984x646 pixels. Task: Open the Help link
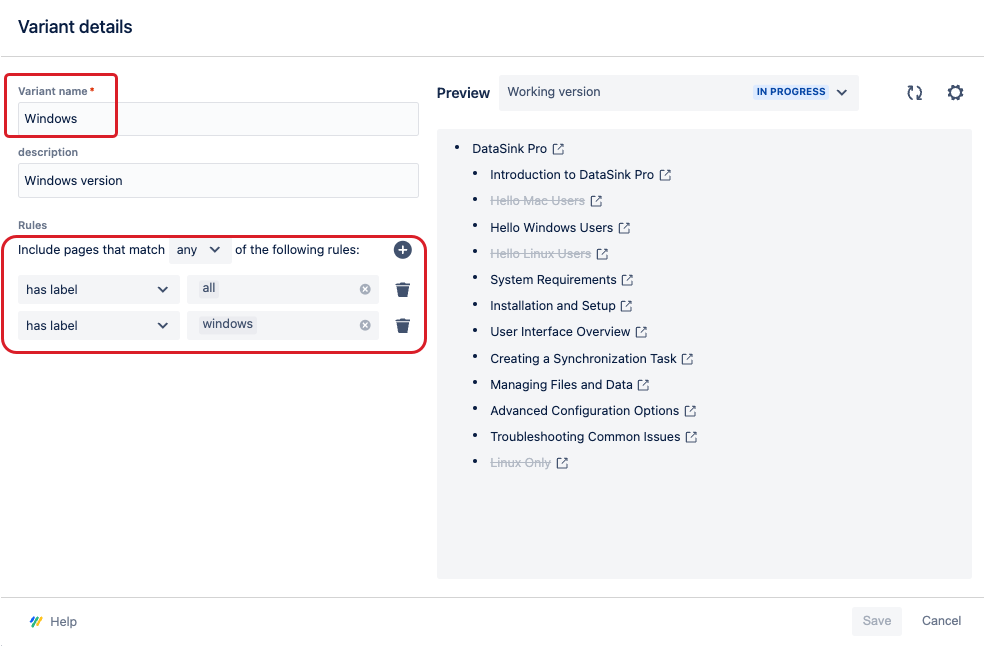point(63,622)
